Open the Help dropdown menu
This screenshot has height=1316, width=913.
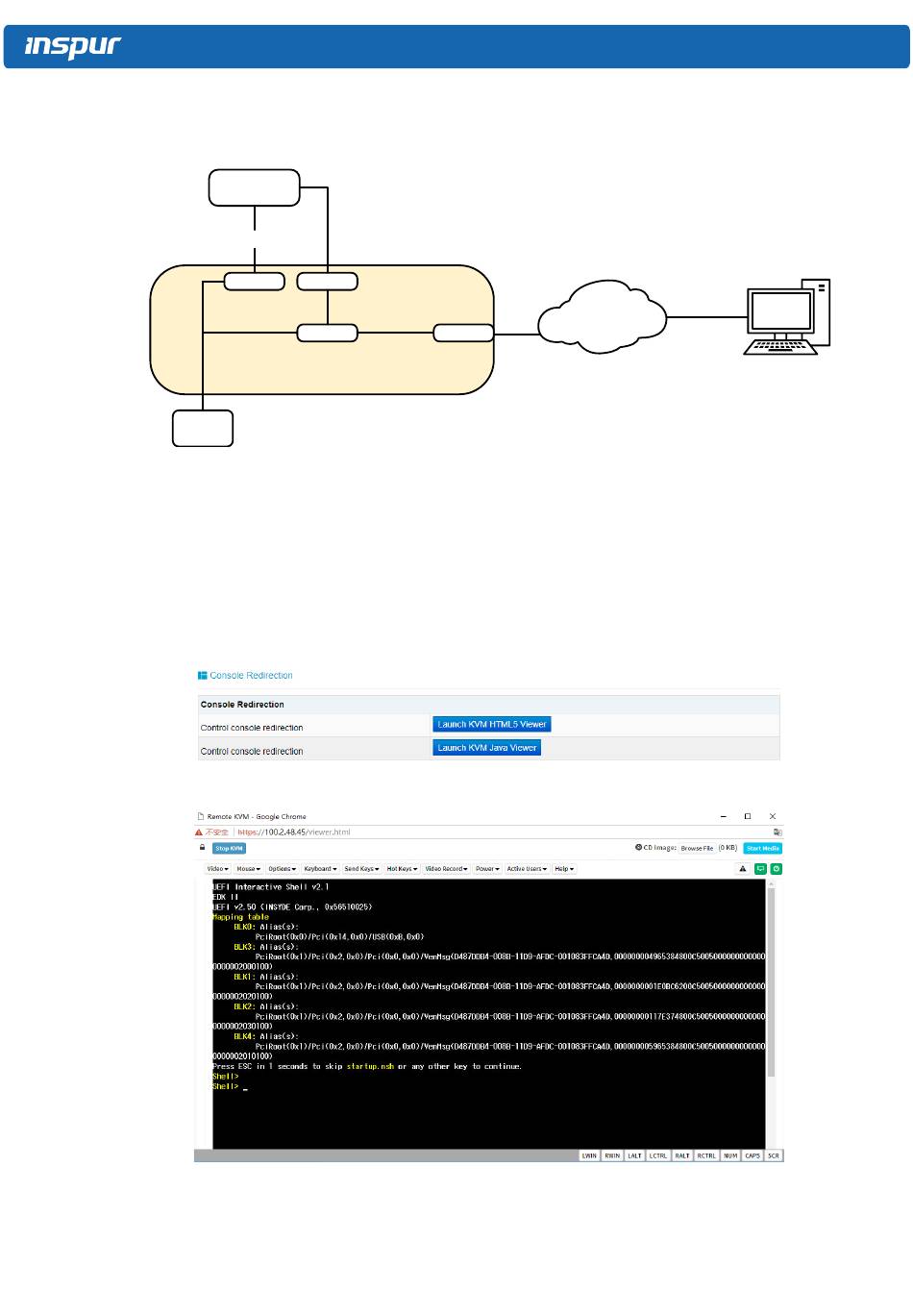point(564,869)
